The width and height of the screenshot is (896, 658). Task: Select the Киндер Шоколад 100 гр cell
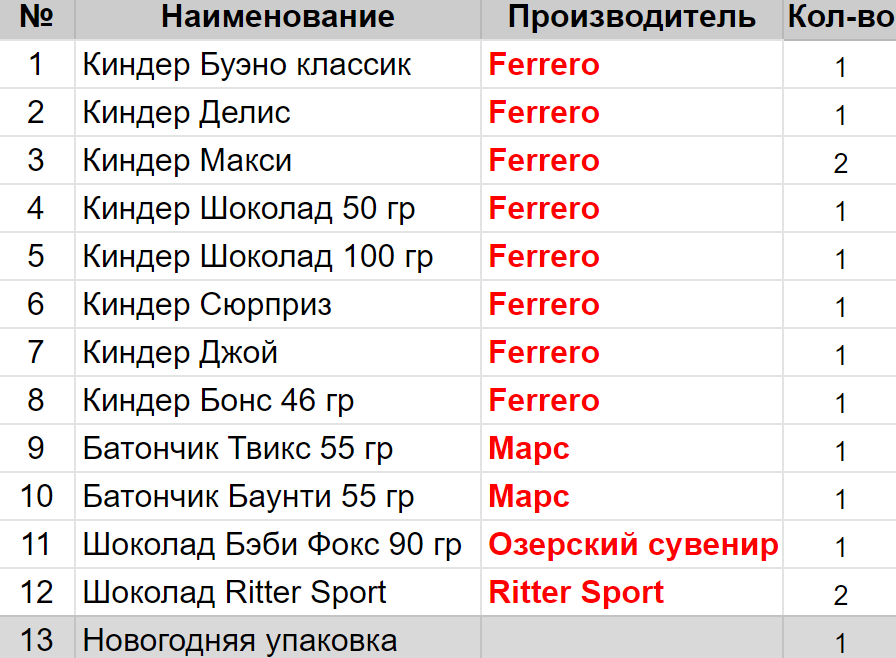point(257,257)
